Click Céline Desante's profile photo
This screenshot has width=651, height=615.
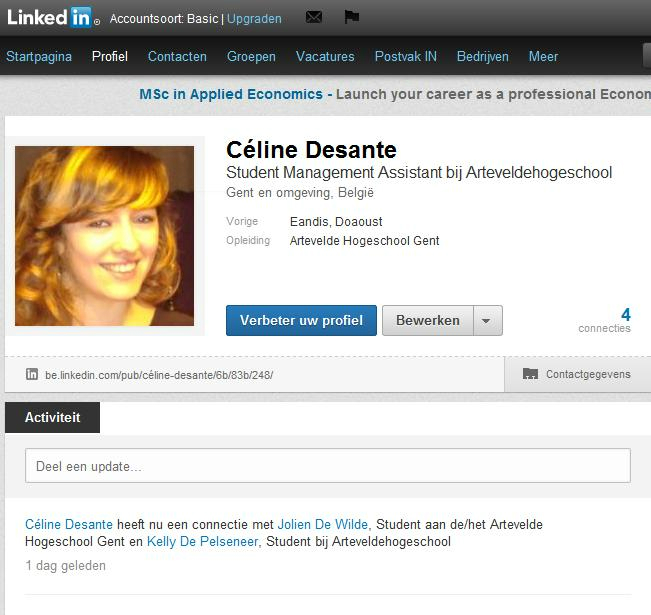pos(105,236)
